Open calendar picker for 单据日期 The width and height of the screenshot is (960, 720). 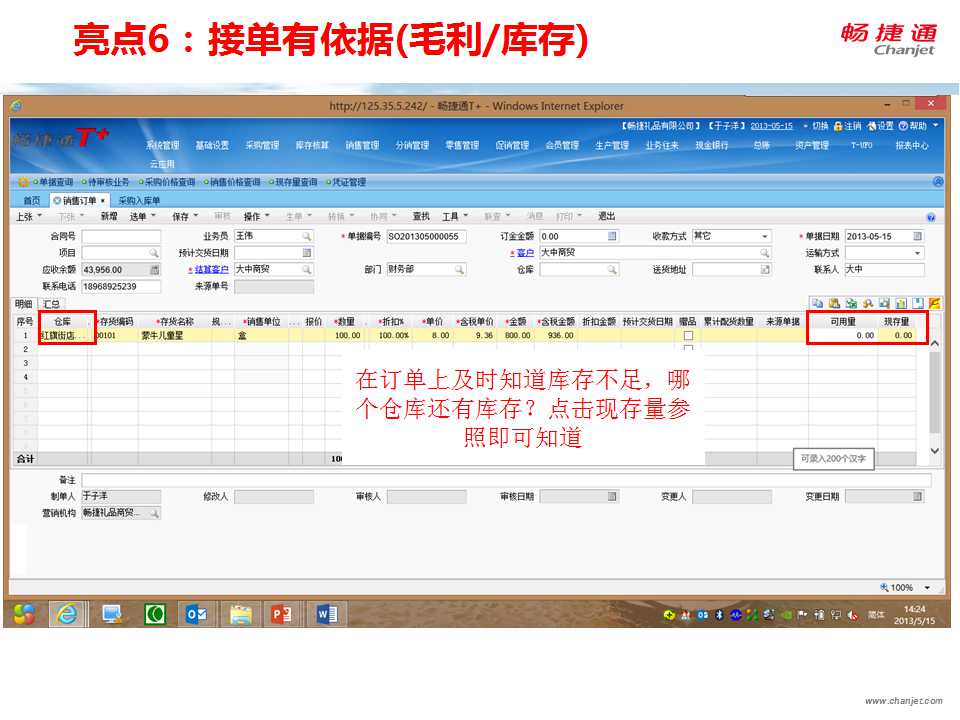917,237
